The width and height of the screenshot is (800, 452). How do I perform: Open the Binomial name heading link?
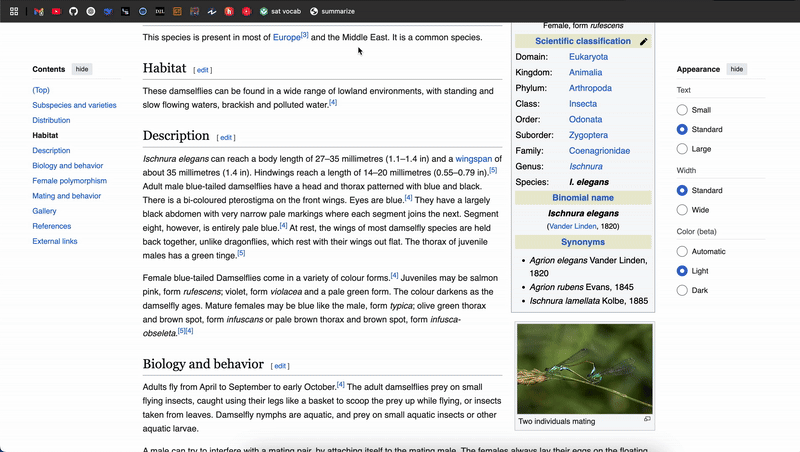583,198
